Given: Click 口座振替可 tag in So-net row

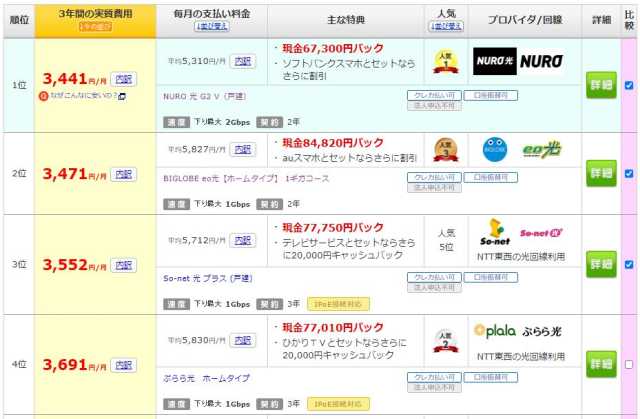Looking at the screenshot, I should [491, 277].
